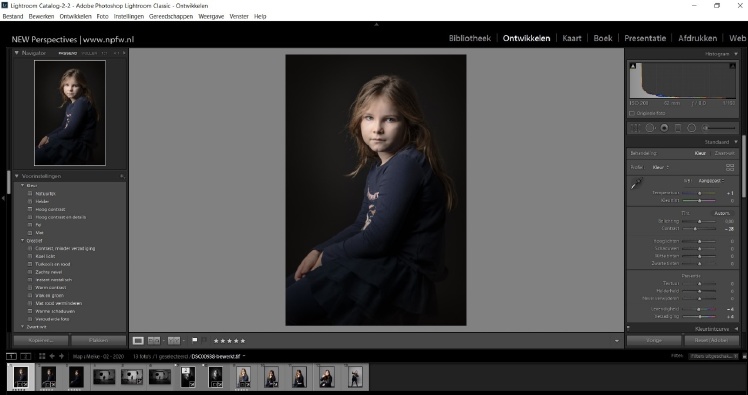Toggle filters switch in filmstrip
This screenshot has height=395, width=748.
745,356
